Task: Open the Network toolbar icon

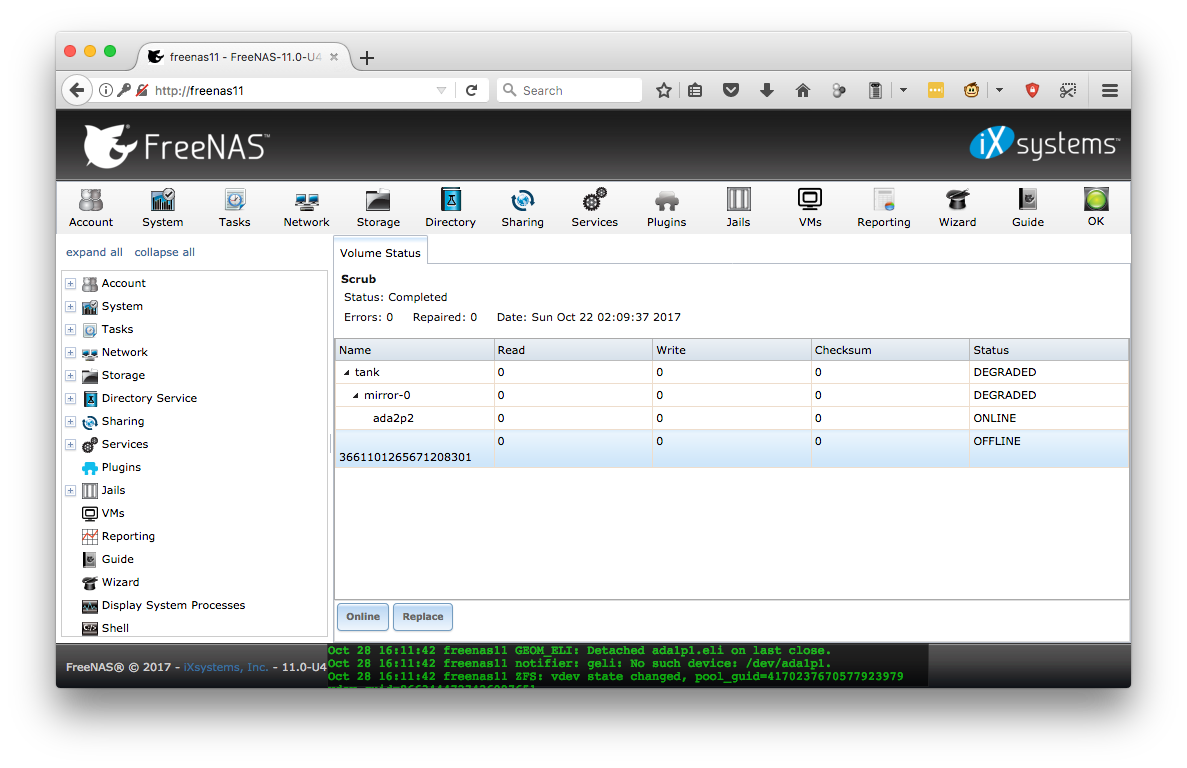Action: tap(307, 207)
